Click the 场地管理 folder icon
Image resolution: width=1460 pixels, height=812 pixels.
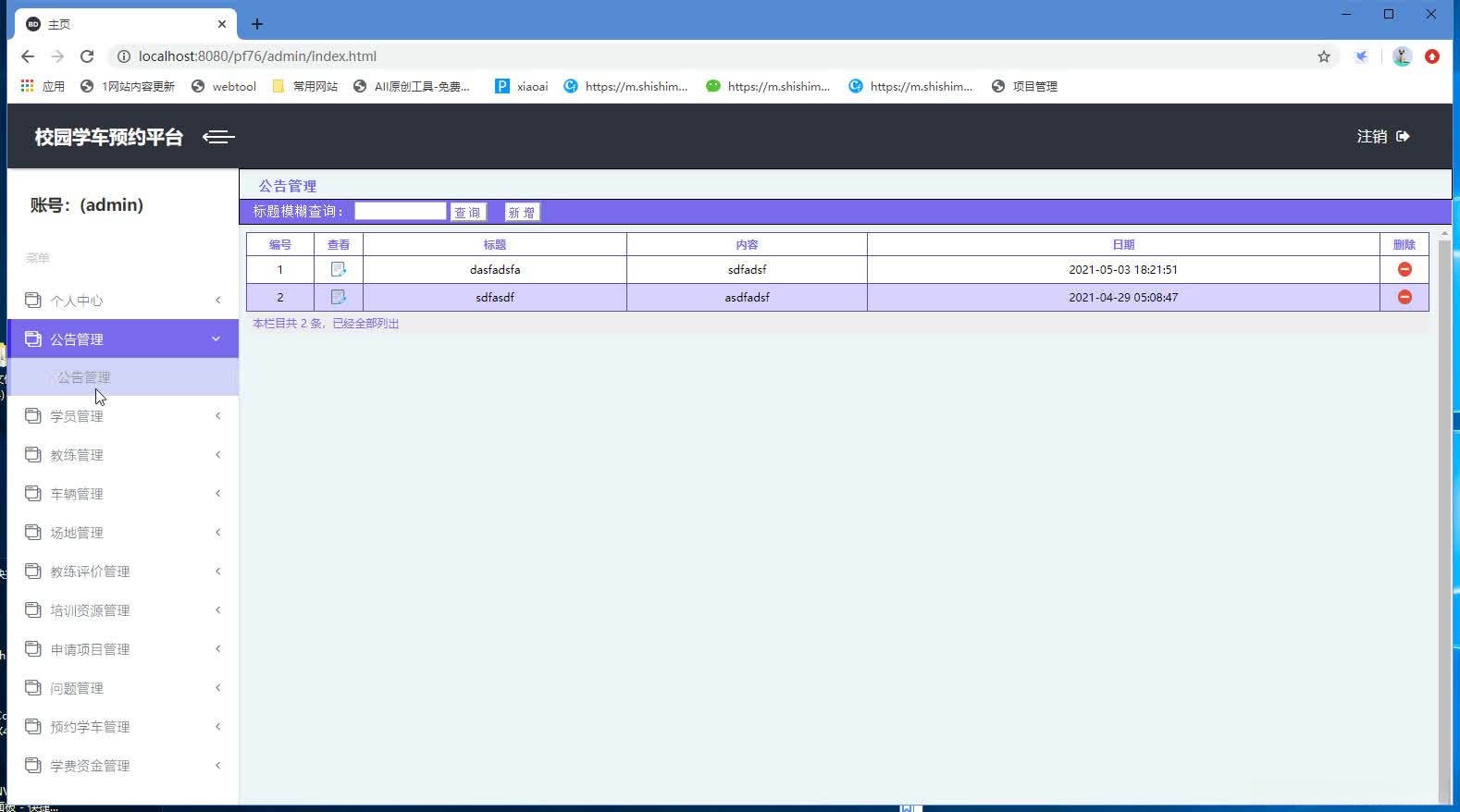[33, 532]
